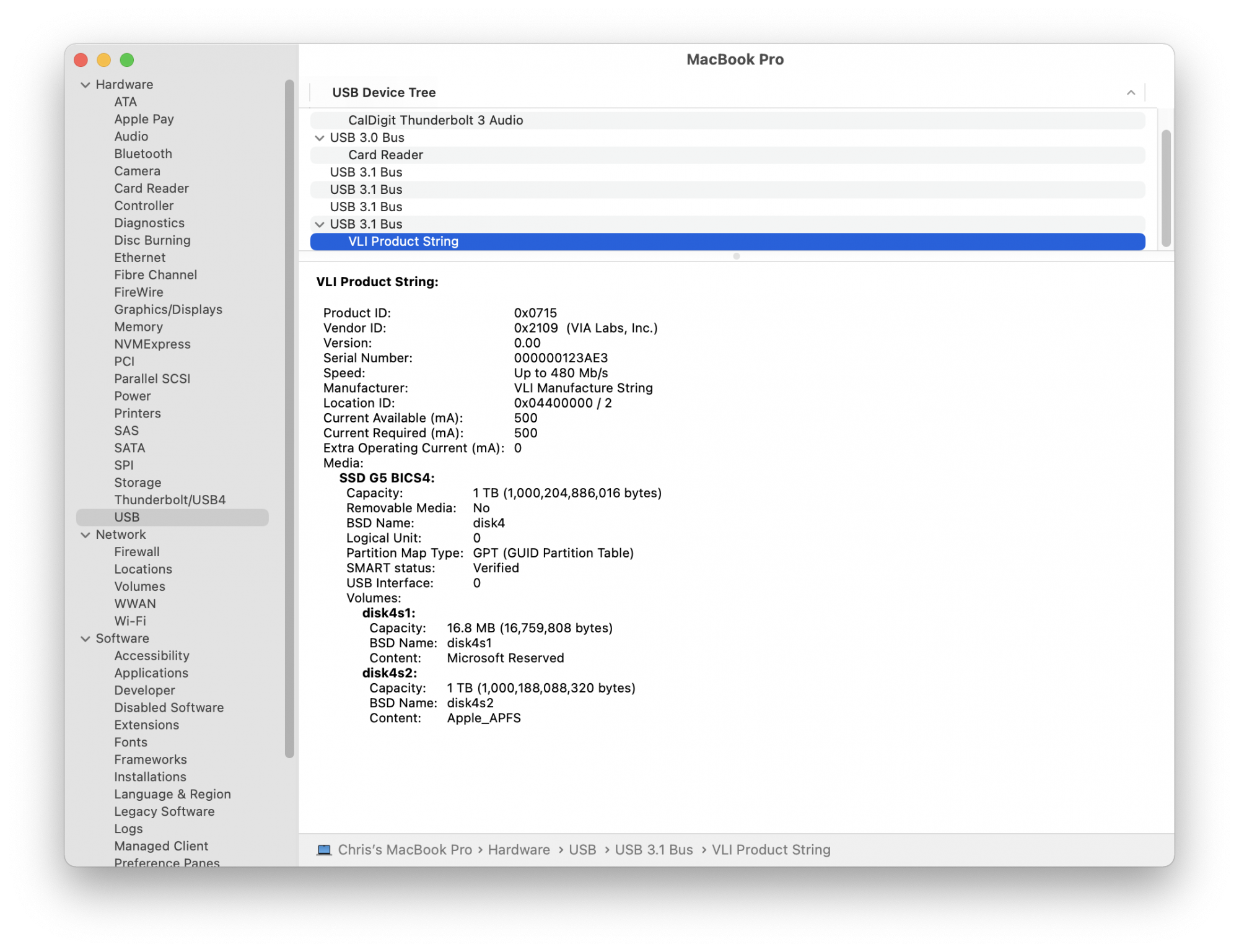Click the pane divider handle dot

tap(736, 256)
